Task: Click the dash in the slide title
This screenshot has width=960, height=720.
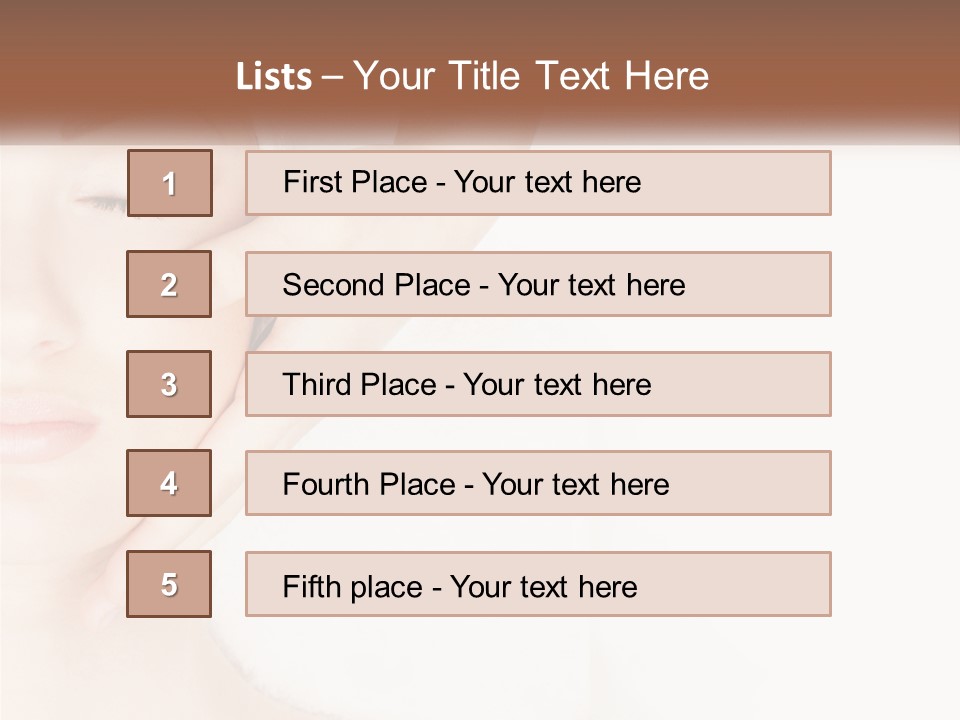Action: coord(333,77)
